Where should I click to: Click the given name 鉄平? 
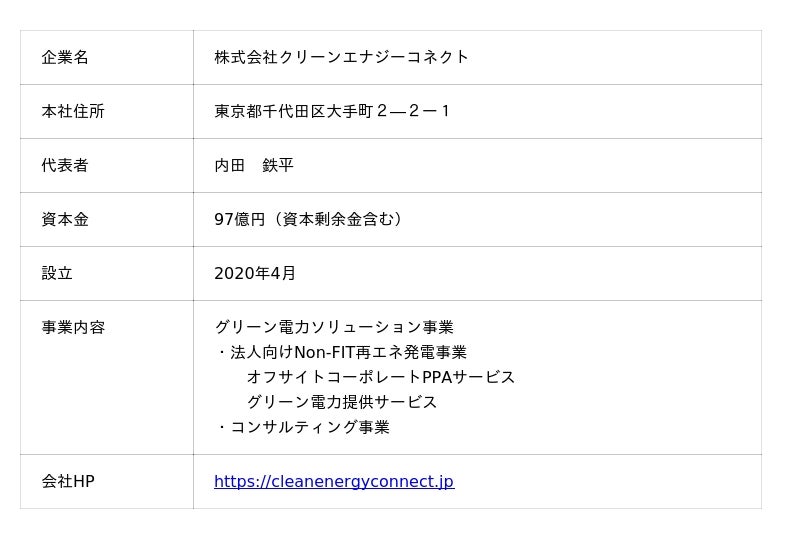(x=278, y=166)
